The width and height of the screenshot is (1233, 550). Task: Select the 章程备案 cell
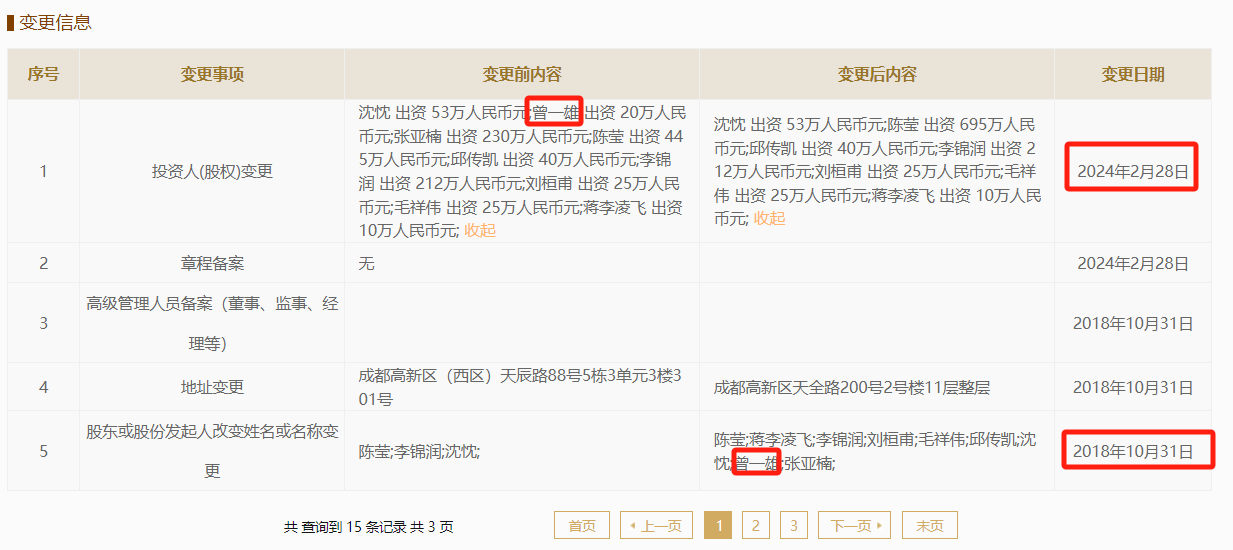tap(212, 264)
